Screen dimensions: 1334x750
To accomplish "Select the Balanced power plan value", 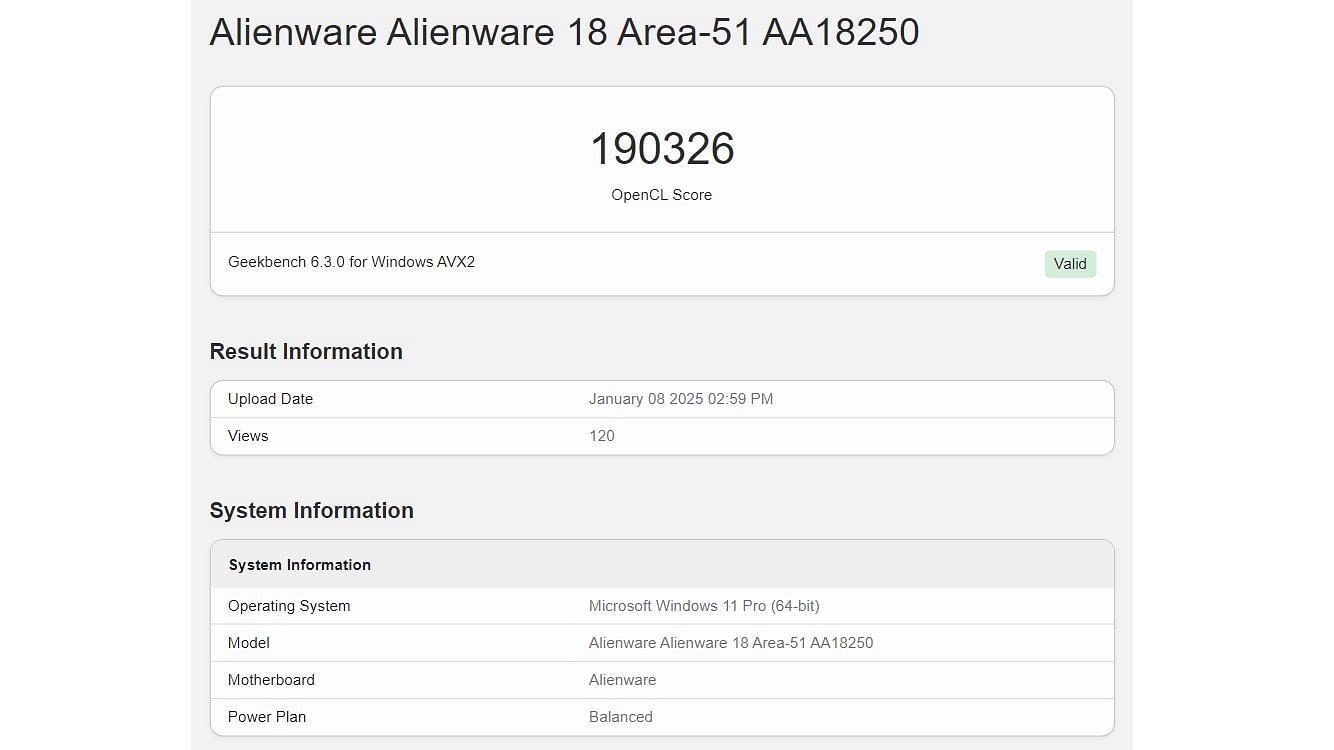I will click(x=621, y=717).
